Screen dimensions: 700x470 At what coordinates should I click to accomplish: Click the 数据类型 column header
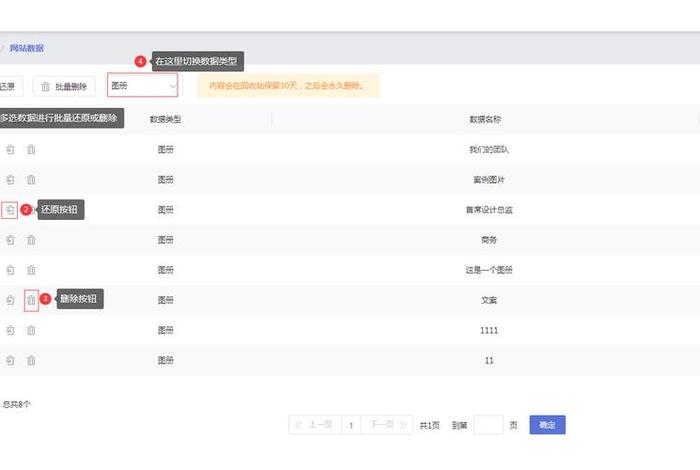pos(166,119)
